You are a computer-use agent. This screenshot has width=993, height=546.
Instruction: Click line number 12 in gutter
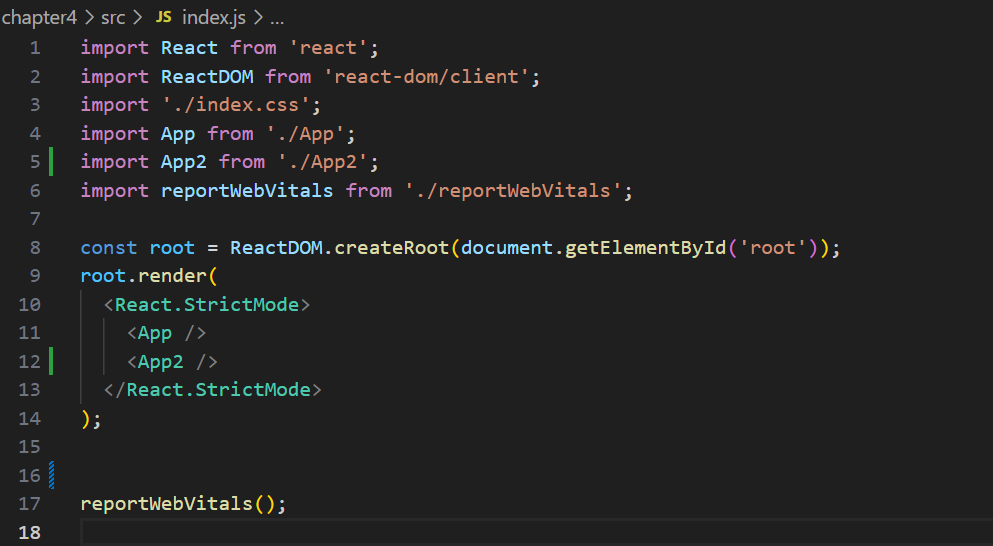[x=29, y=362]
